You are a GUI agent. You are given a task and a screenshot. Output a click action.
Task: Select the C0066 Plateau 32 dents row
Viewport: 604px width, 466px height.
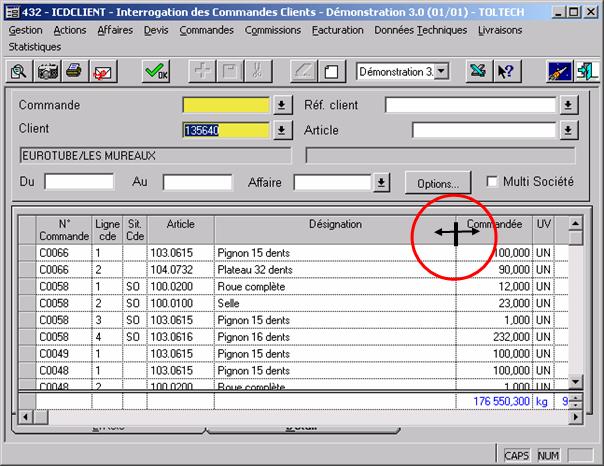(x=254, y=270)
